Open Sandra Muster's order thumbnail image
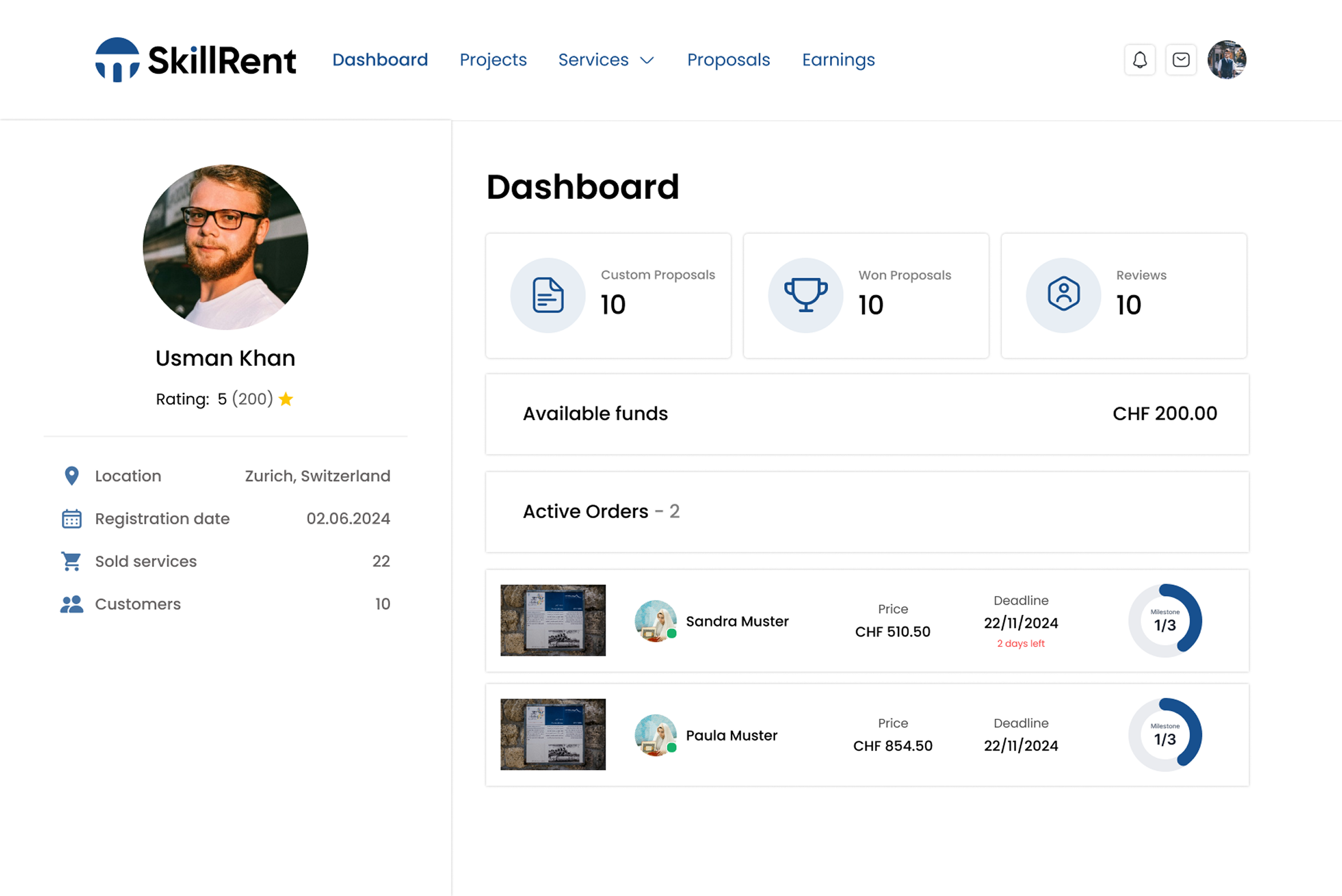This screenshot has width=1342, height=896. coord(553,621)
